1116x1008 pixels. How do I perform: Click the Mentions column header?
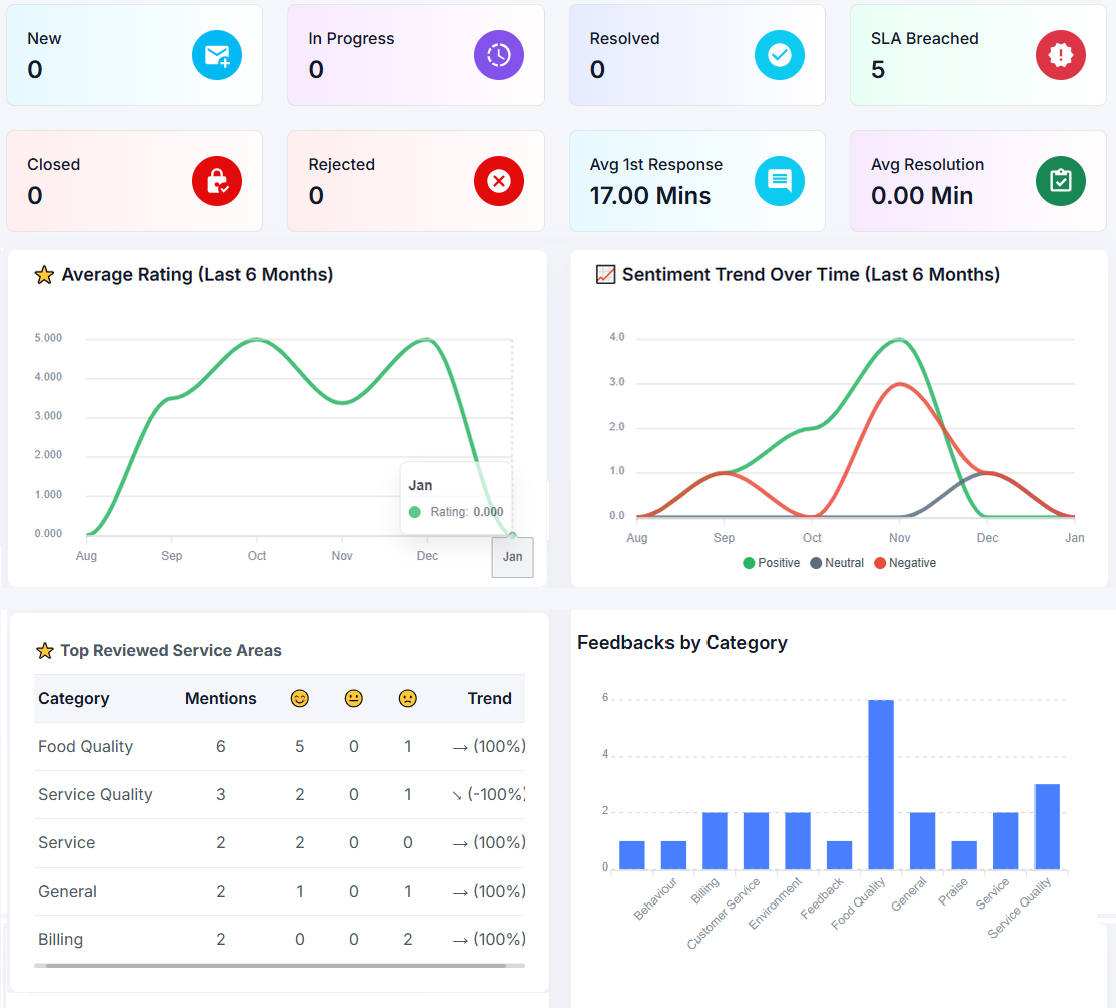220,698
